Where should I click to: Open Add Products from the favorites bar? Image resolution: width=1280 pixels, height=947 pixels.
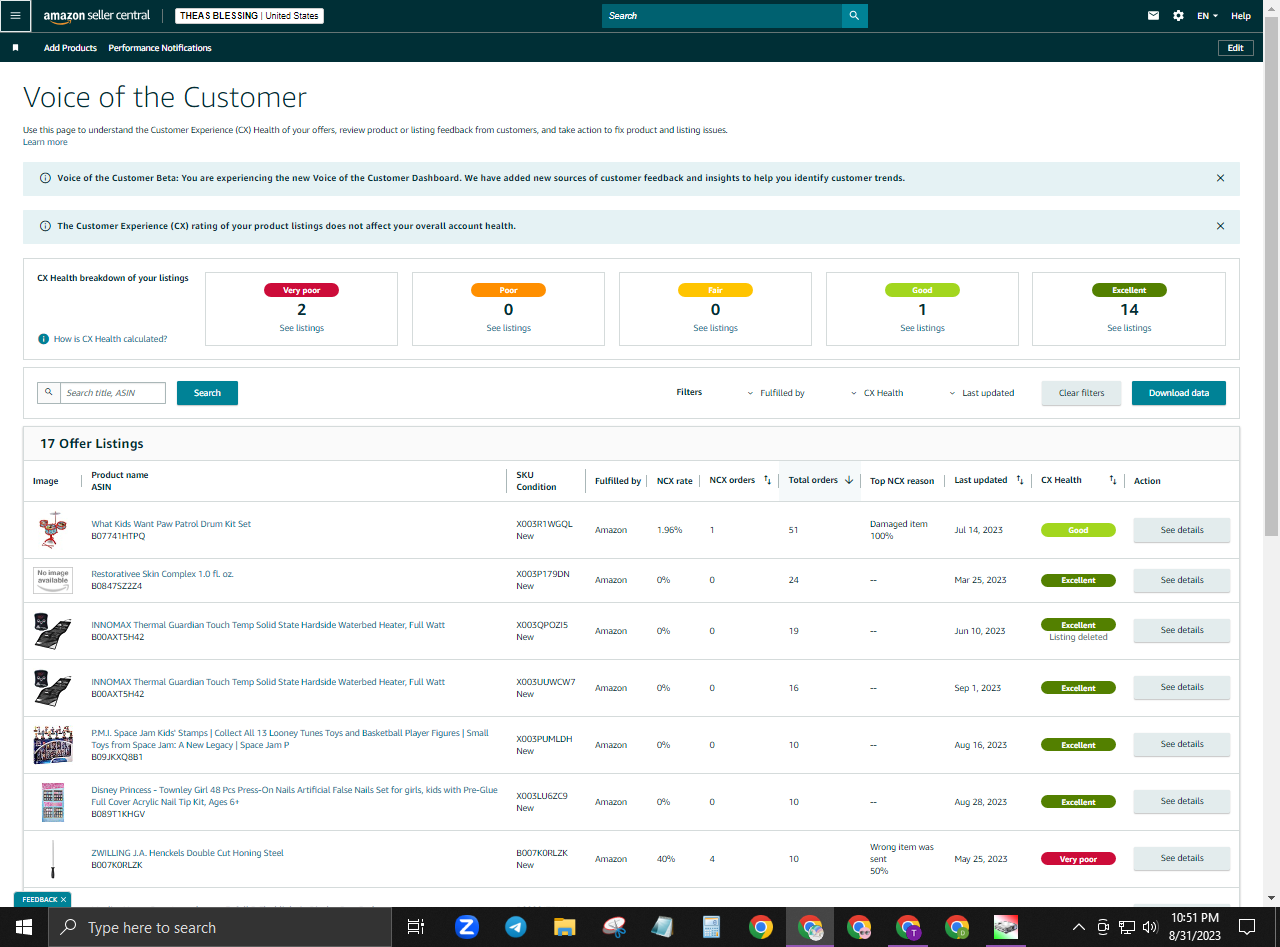pyautogui.click(x=70, y=48)
